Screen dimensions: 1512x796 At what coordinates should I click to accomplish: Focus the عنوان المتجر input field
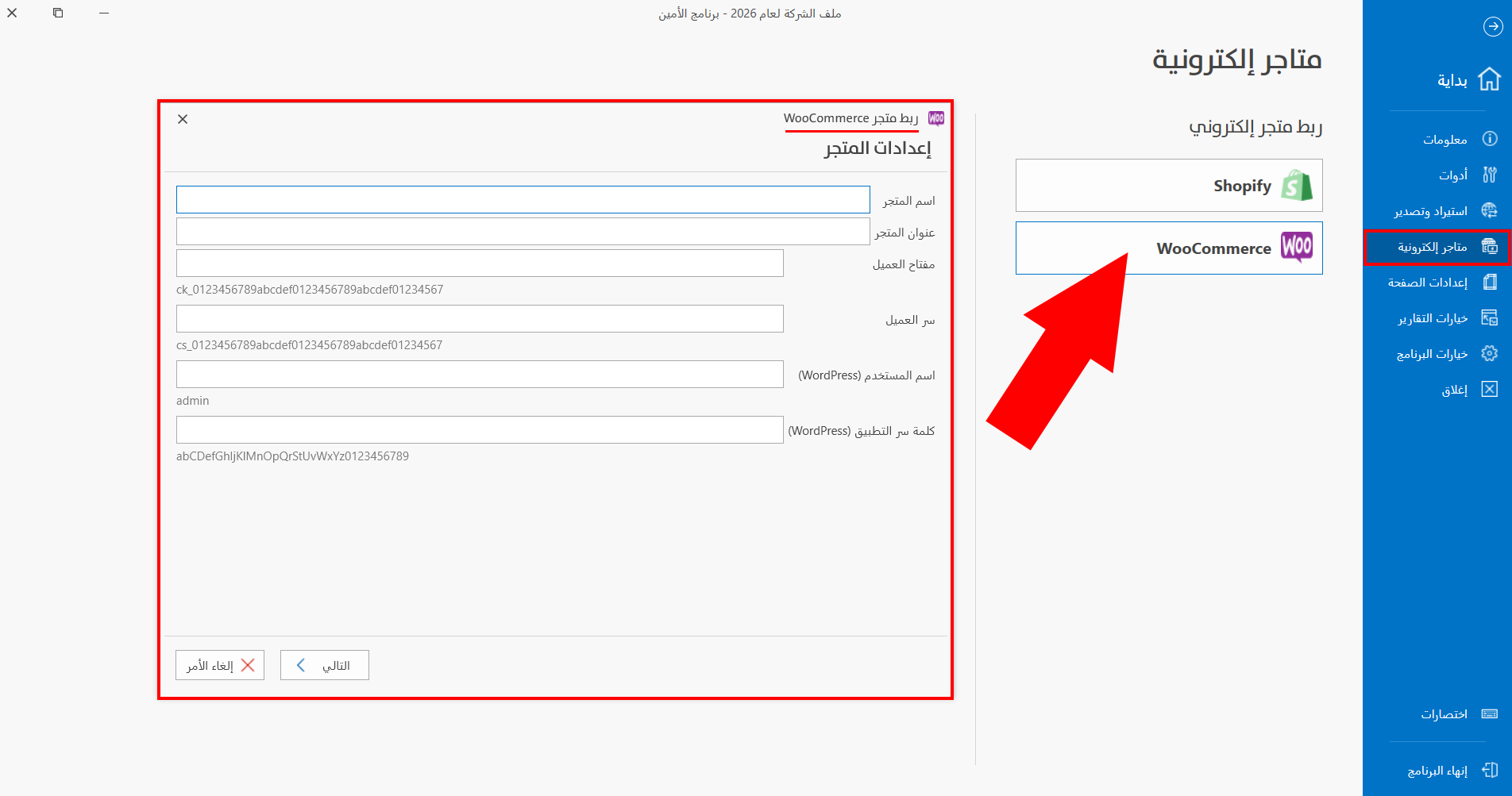coord(523,231)
